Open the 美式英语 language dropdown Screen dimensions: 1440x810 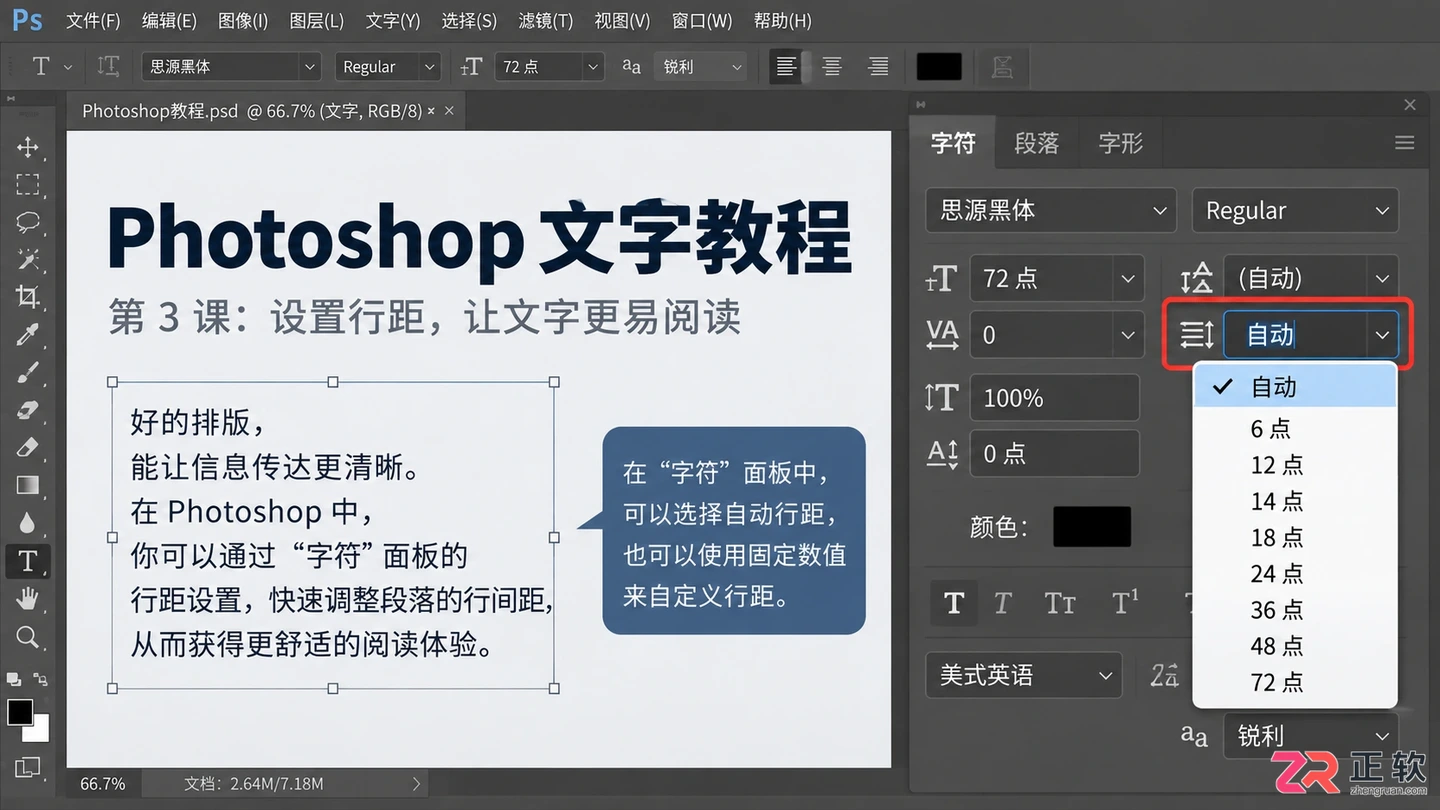(x=1023, y=675)
